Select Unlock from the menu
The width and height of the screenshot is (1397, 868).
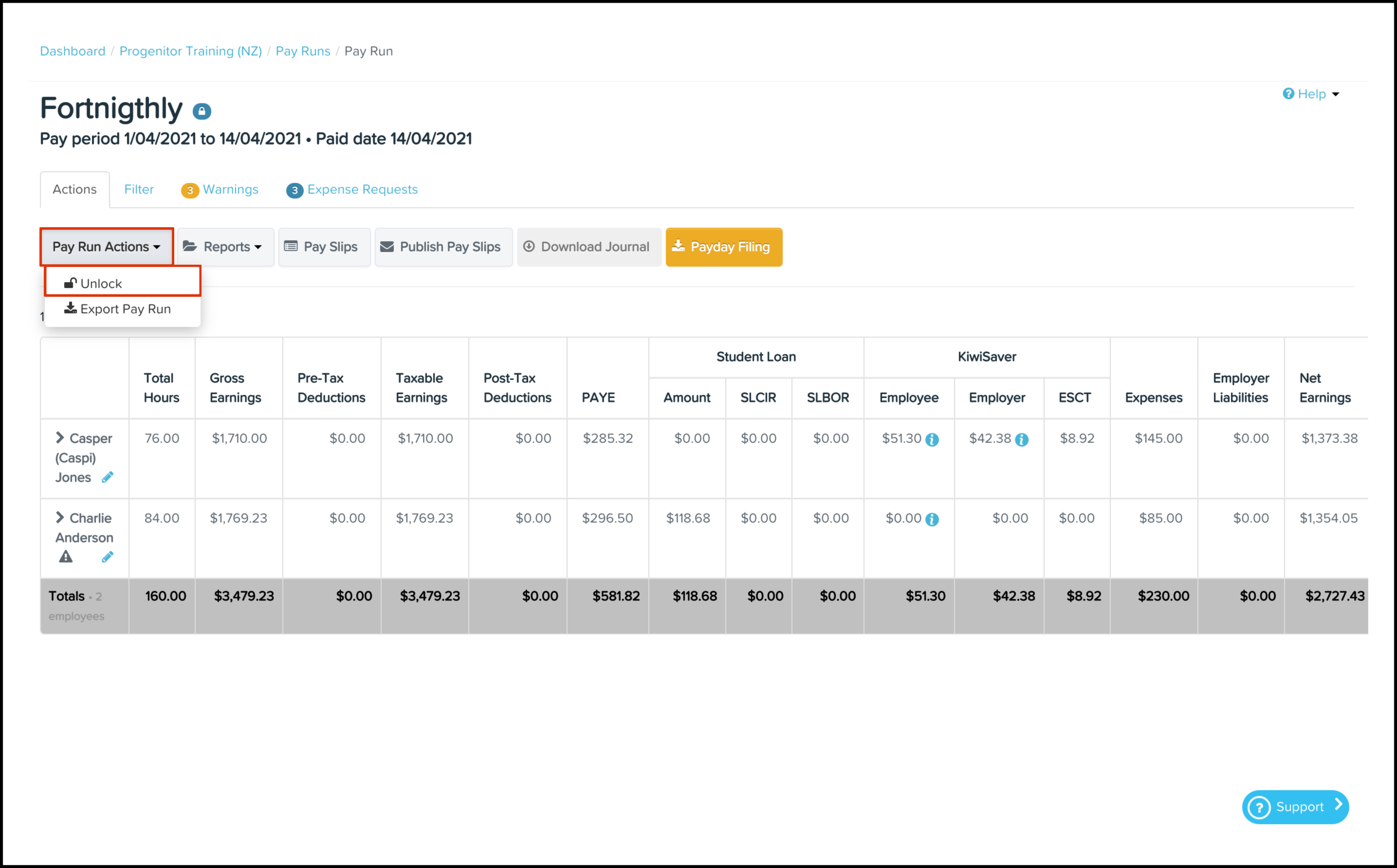pyautogui.click(x=101, y=284)
